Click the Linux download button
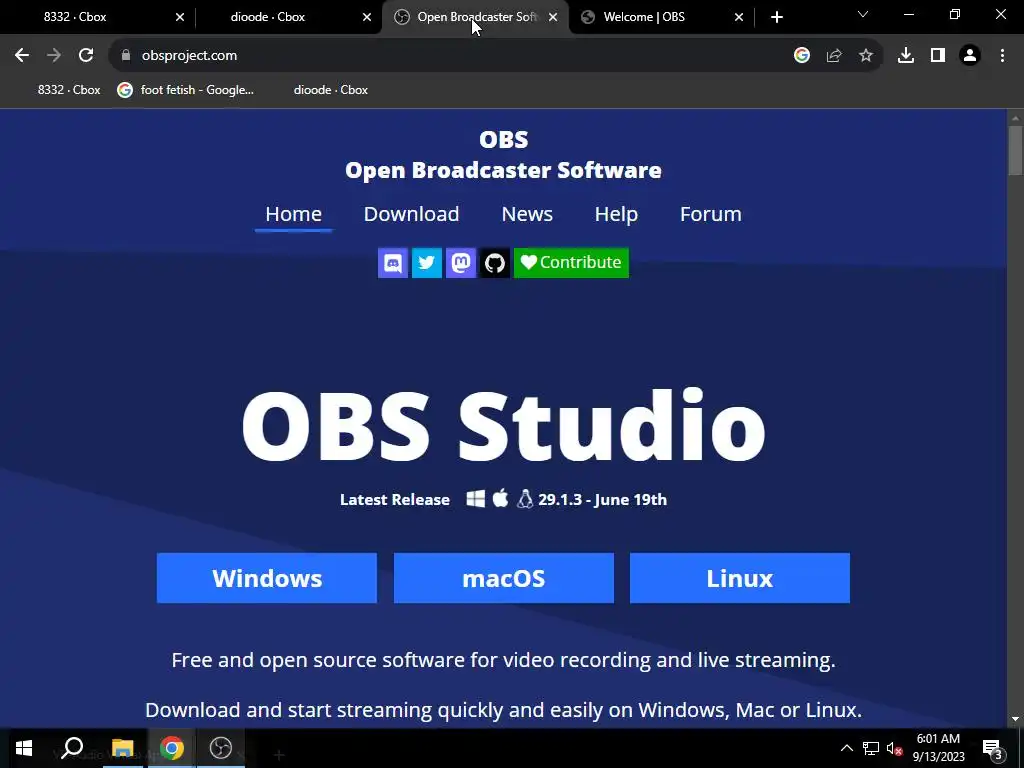 740,578
